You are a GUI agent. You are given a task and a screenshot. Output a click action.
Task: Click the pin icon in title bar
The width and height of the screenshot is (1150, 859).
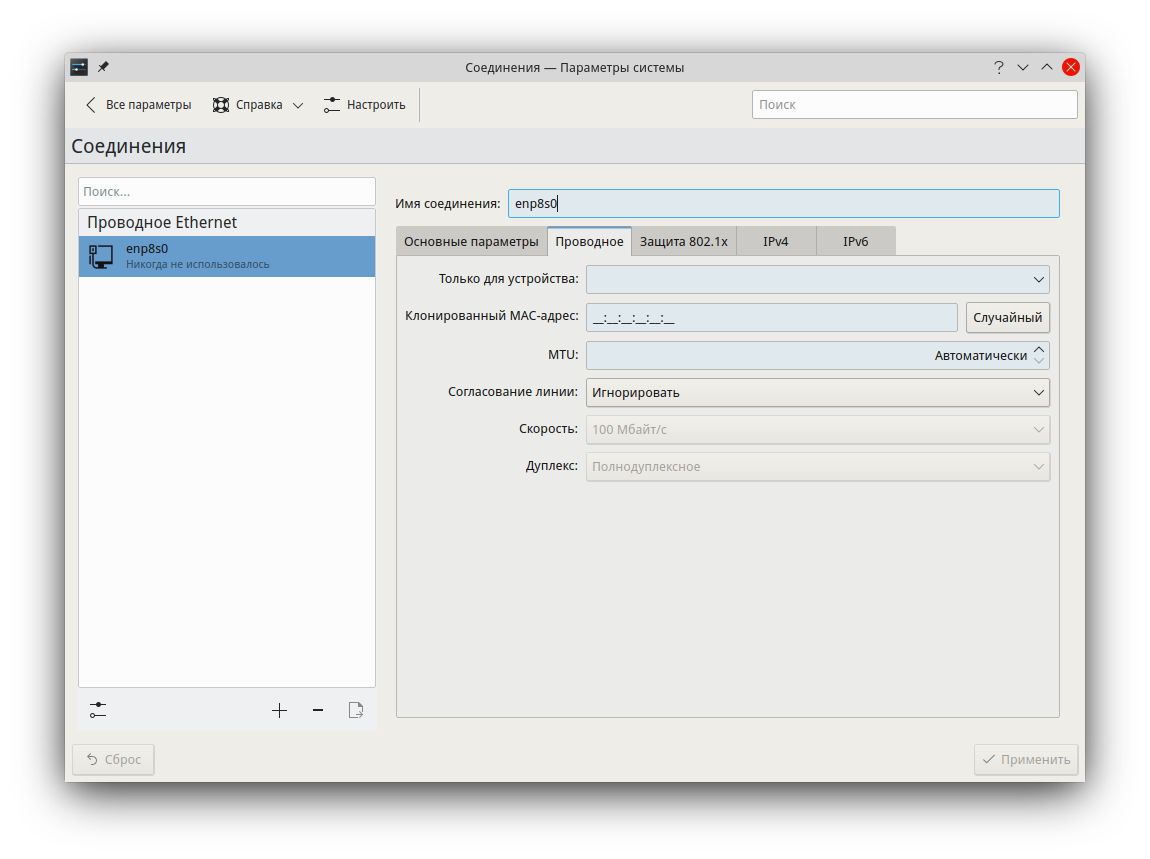point(103,67)
